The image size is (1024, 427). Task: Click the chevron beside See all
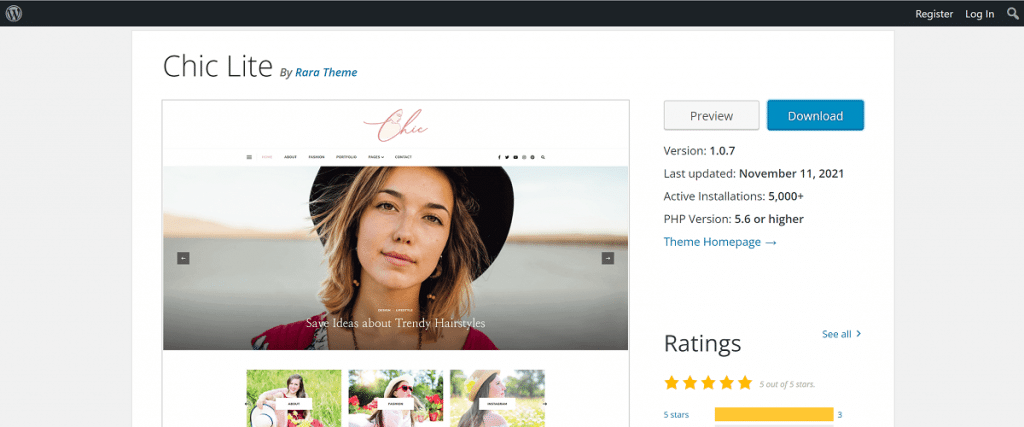859,334
